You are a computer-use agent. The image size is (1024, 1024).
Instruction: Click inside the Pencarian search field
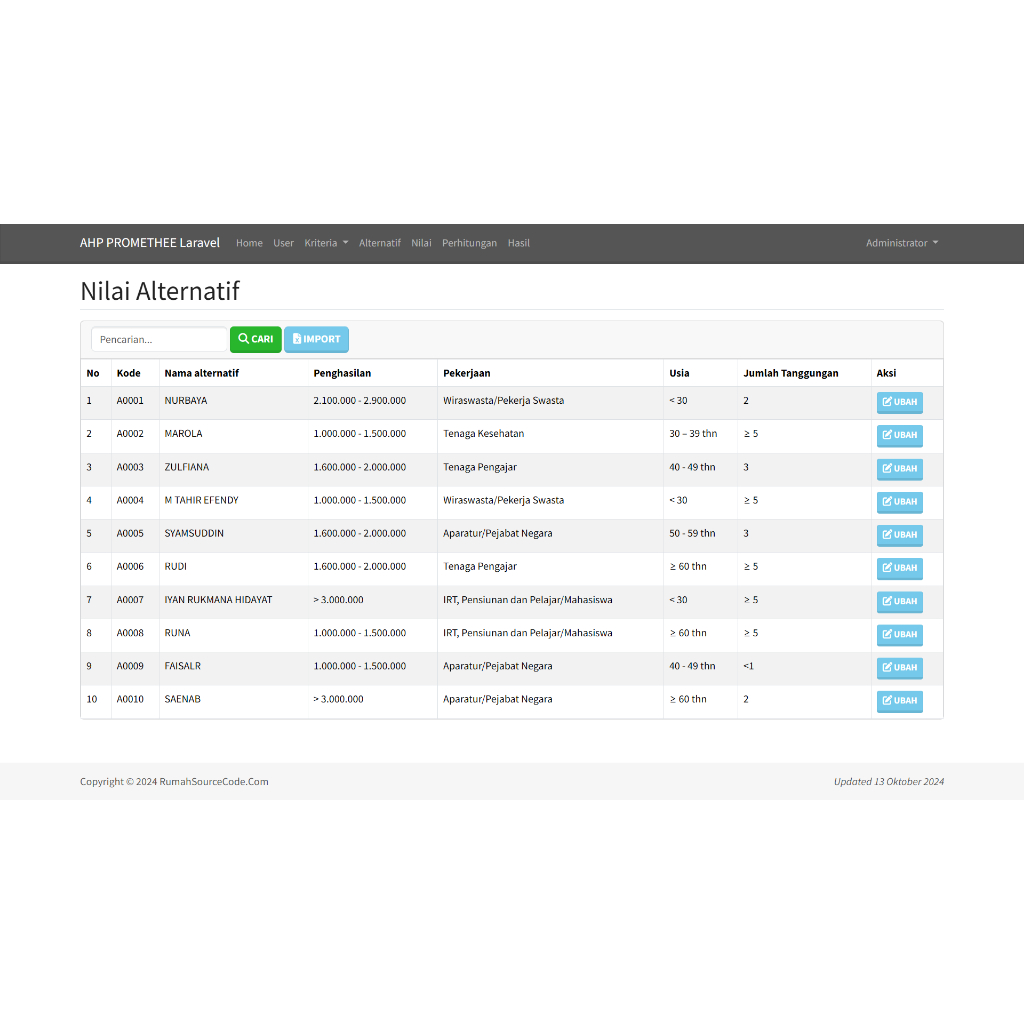pyautogui.click(x=160, y=340)
